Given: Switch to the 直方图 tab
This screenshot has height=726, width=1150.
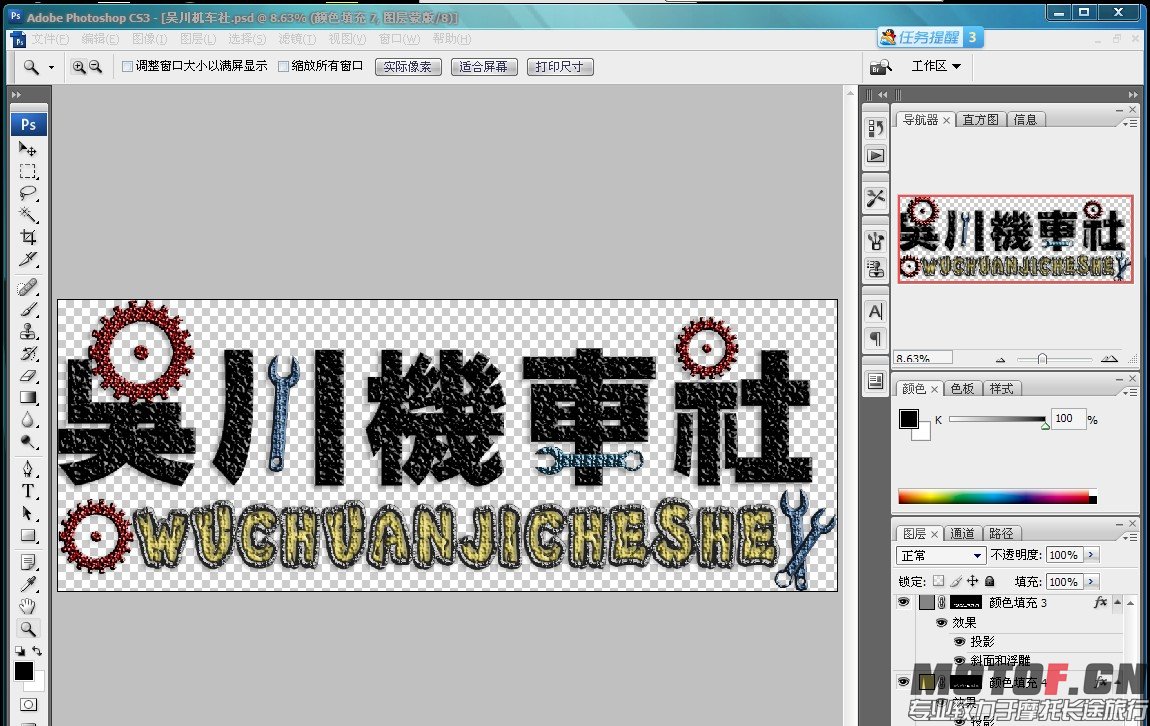Looking at the screenshot, I should pyautogui.click(x=981, y=120).
